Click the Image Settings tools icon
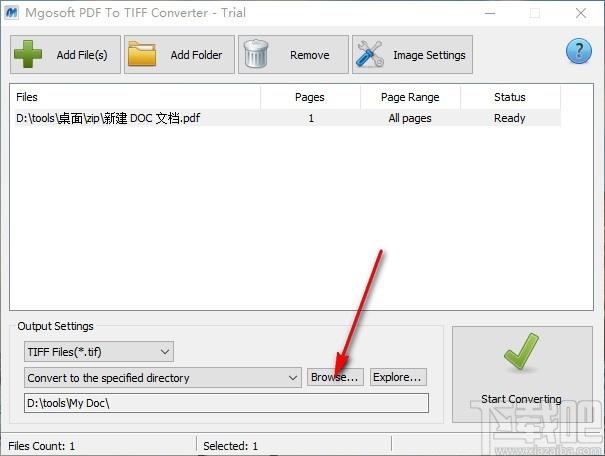Screen dimensions: 605x456 (370, 54)
